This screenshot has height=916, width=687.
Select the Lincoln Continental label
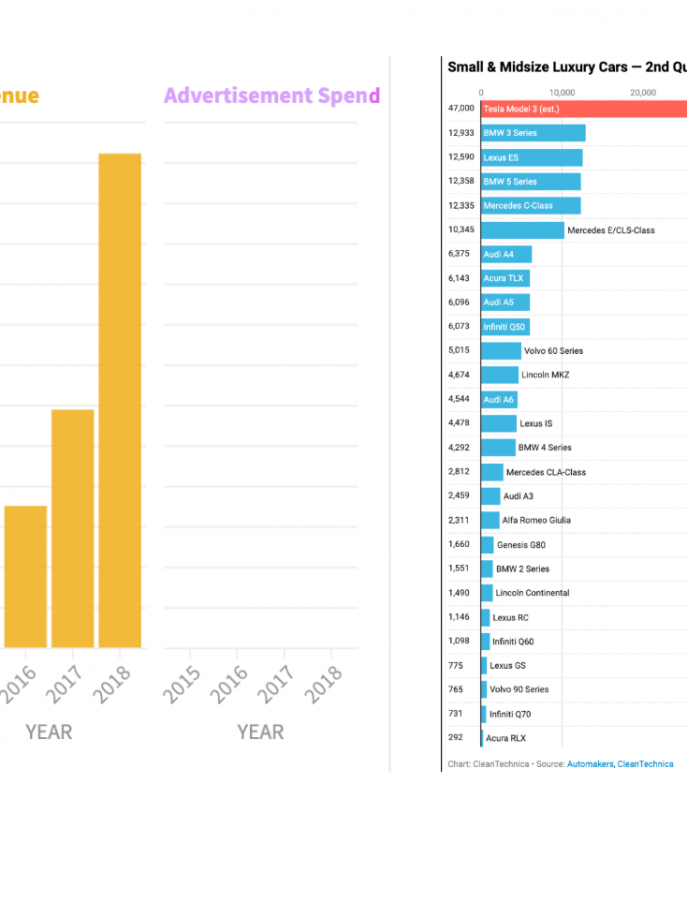532,593
